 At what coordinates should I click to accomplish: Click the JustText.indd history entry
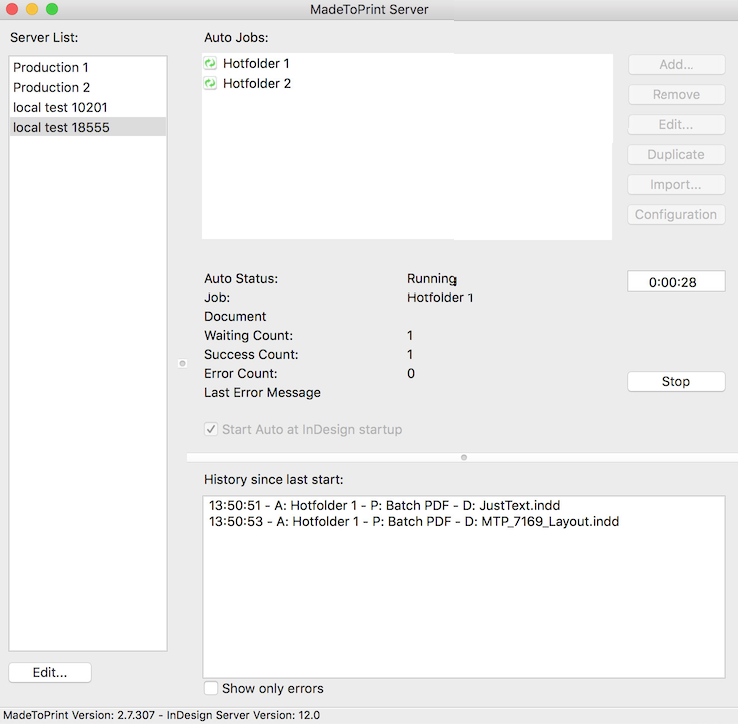(385, 506)
